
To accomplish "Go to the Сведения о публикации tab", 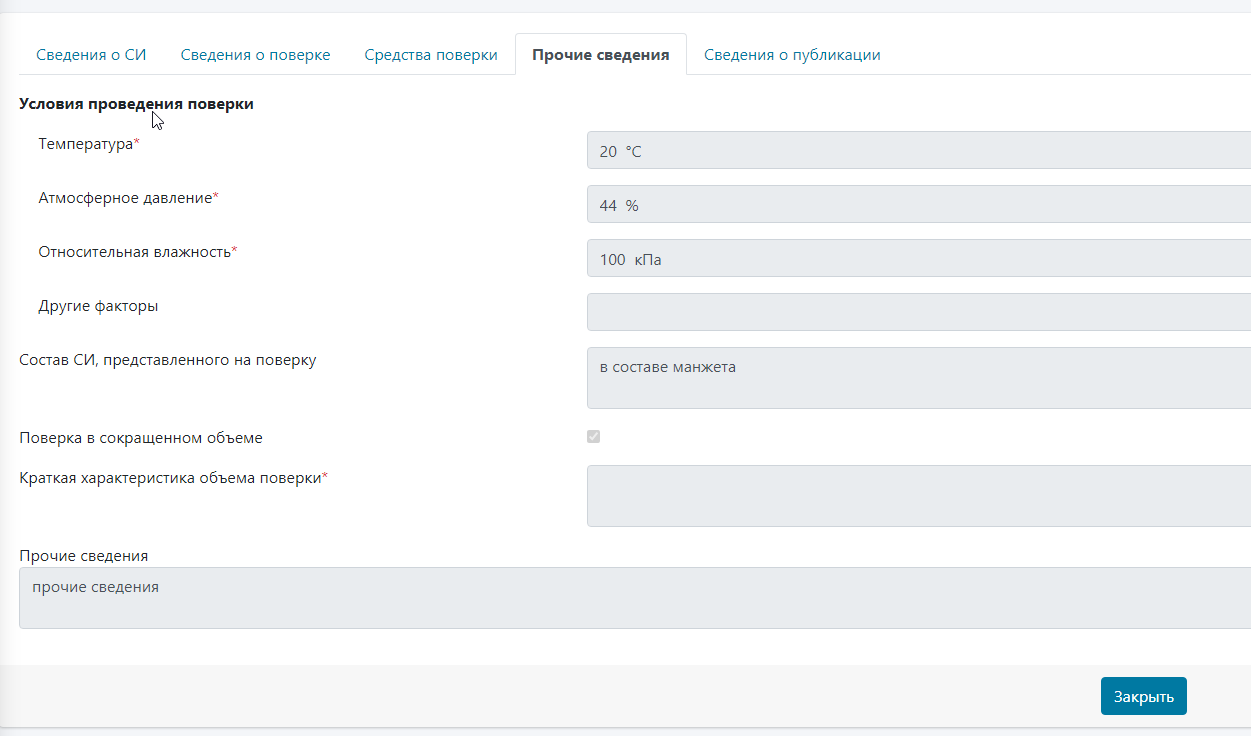I will pyautogui.click(x=791, y=55).
